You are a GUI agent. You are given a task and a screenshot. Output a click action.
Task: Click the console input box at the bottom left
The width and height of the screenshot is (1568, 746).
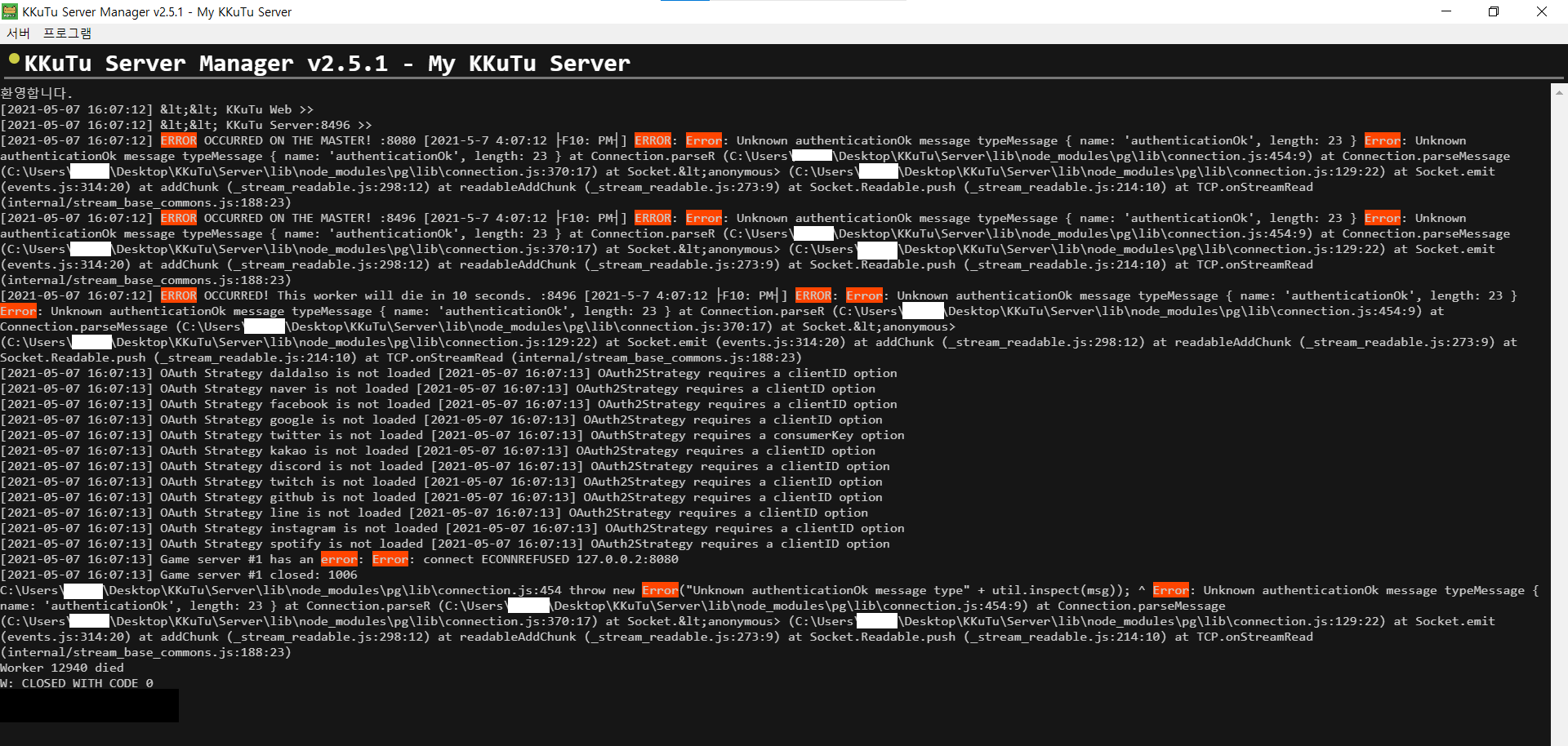(x=89, y=705)
